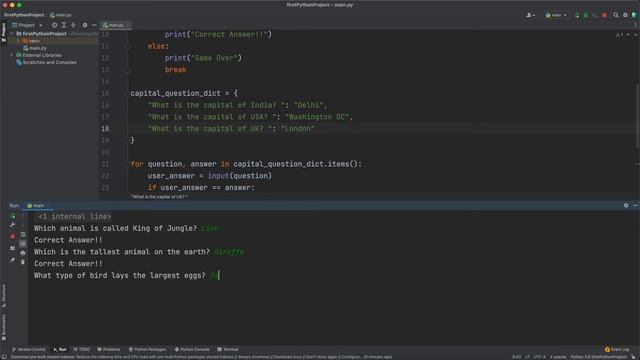The width and height of the screenshot is (640, 360).
Task: Select the main tab in Run panel
Action: (x=38, y=206)
